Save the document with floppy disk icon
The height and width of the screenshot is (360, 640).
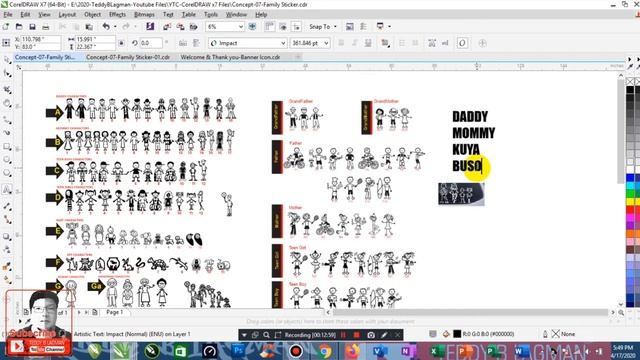32,27
